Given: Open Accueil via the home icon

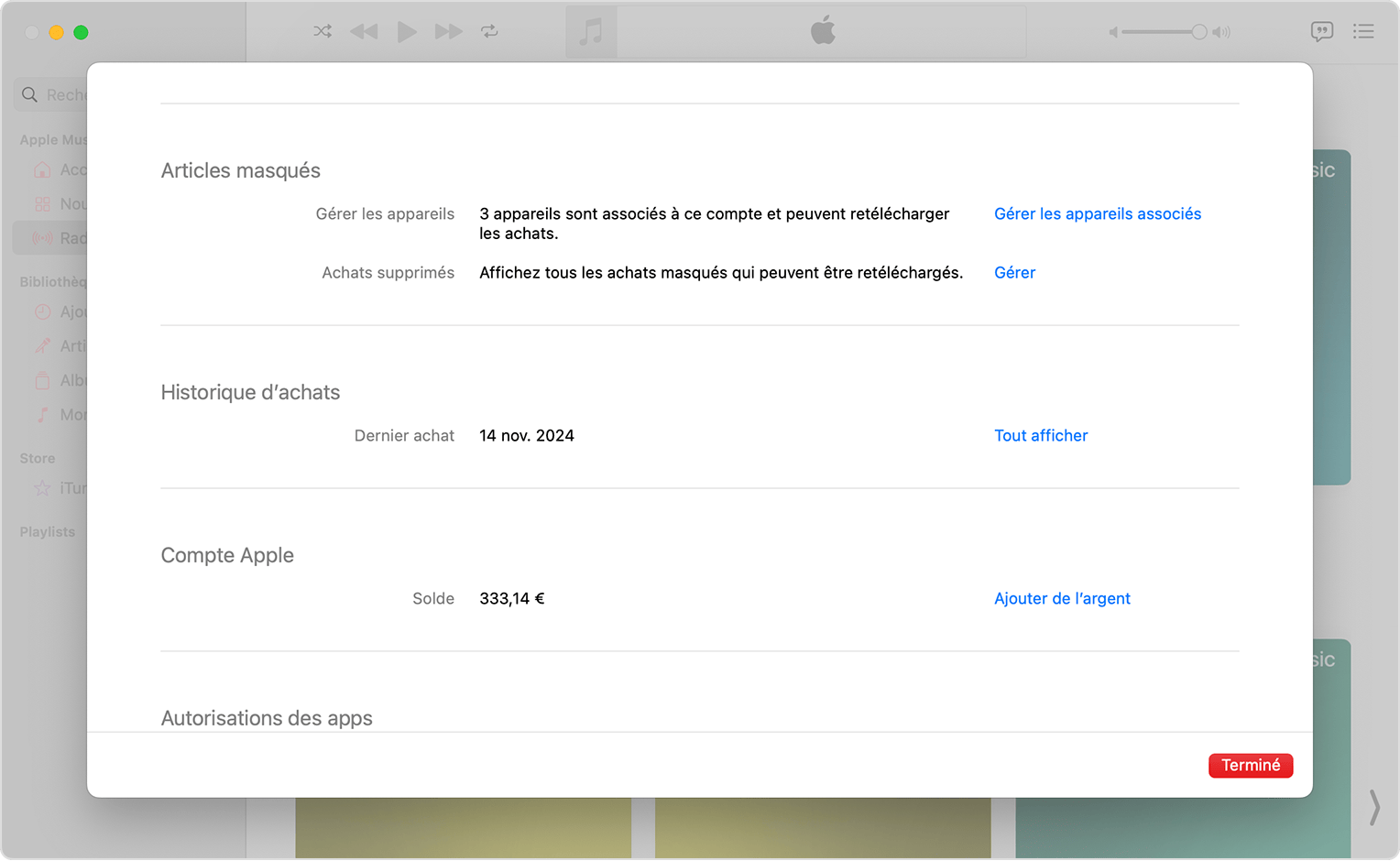Looking at the screenshot, I should [x=42, y=169].
